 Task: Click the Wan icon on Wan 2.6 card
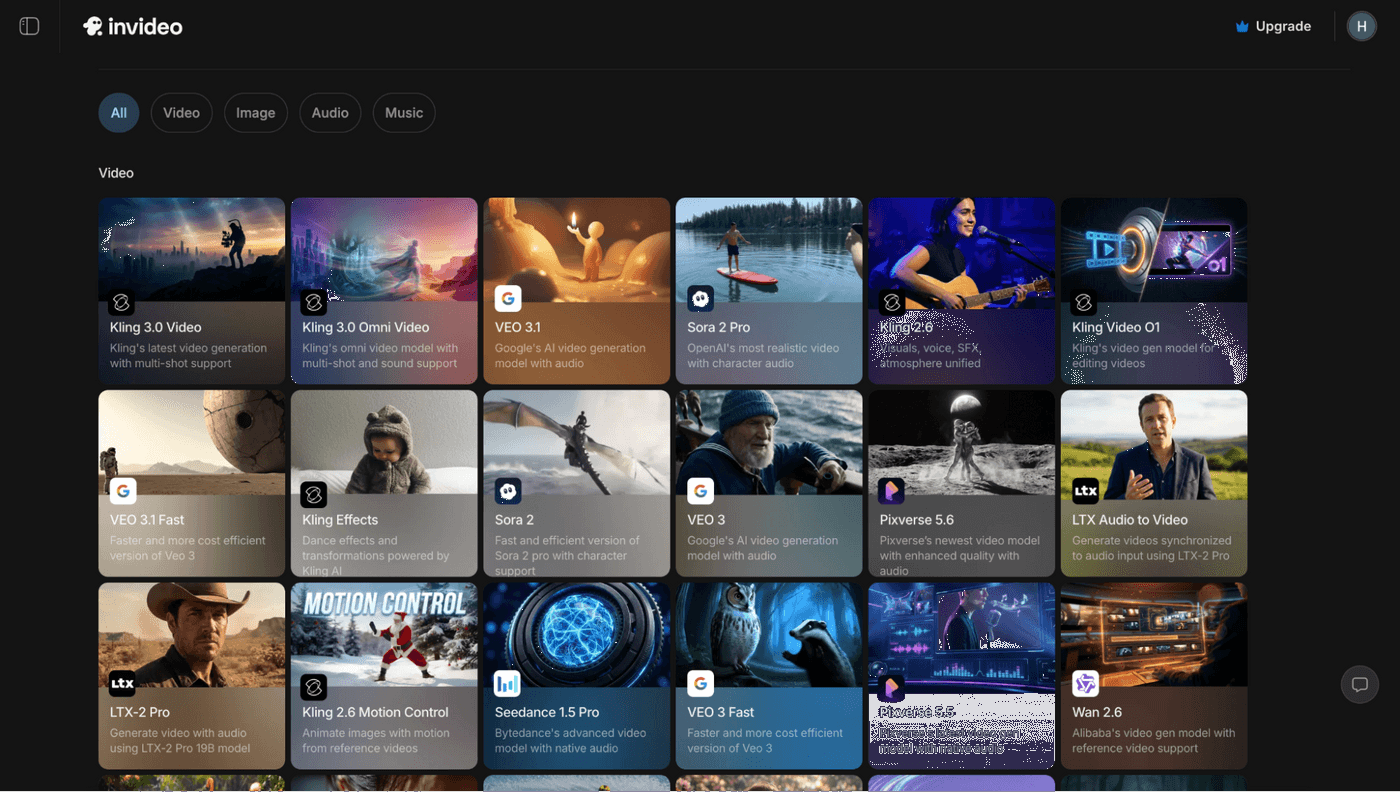pos(1085,684)
